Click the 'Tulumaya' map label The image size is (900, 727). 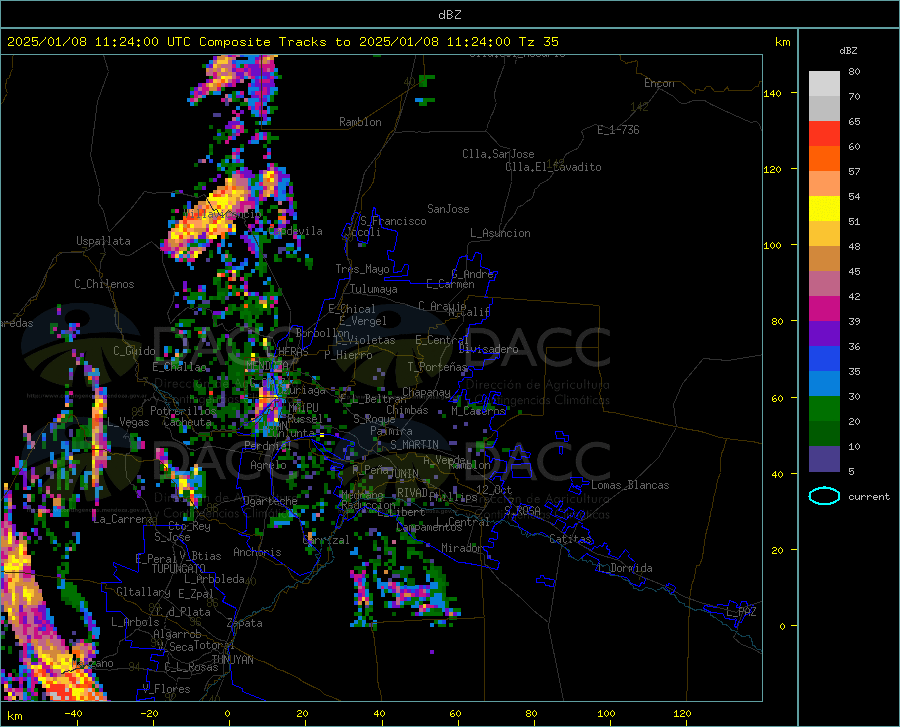(x=373, y=289)
